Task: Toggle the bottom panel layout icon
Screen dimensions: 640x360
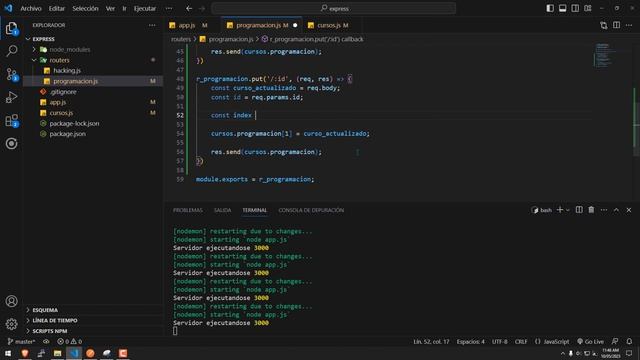Action: (562, 8)
